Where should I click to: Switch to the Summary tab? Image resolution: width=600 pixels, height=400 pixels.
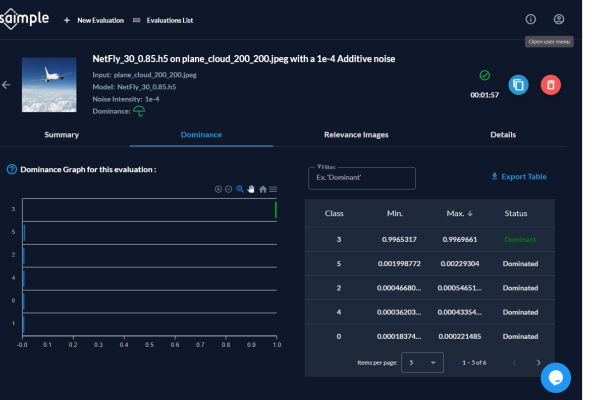pos(62,134)
